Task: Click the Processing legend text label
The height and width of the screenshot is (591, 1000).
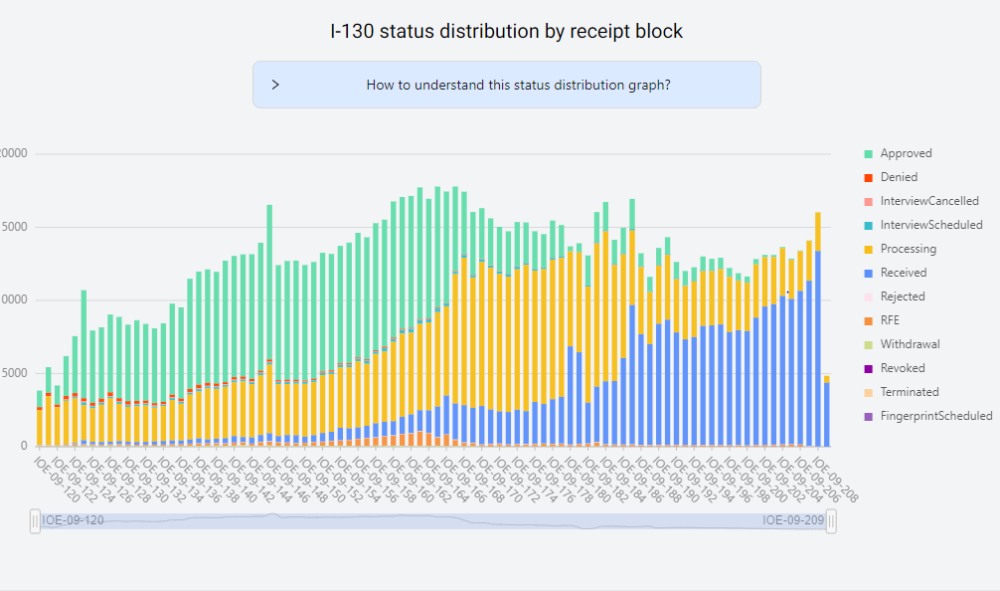Action: click(x=908, y=250)
